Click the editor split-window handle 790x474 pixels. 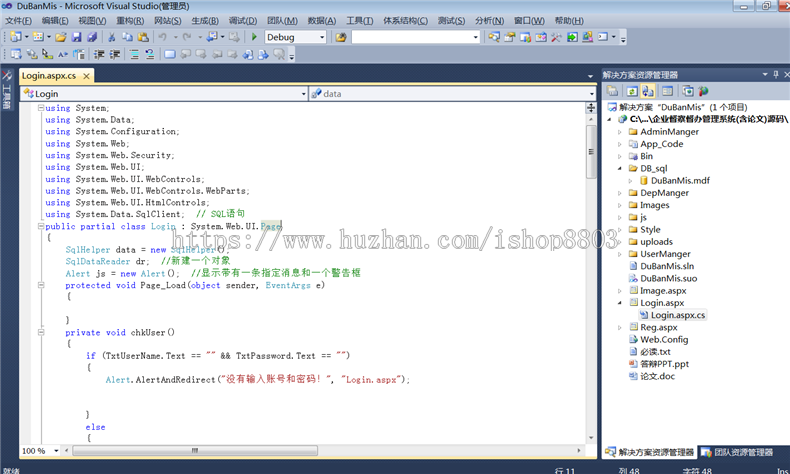pos(591,108)
